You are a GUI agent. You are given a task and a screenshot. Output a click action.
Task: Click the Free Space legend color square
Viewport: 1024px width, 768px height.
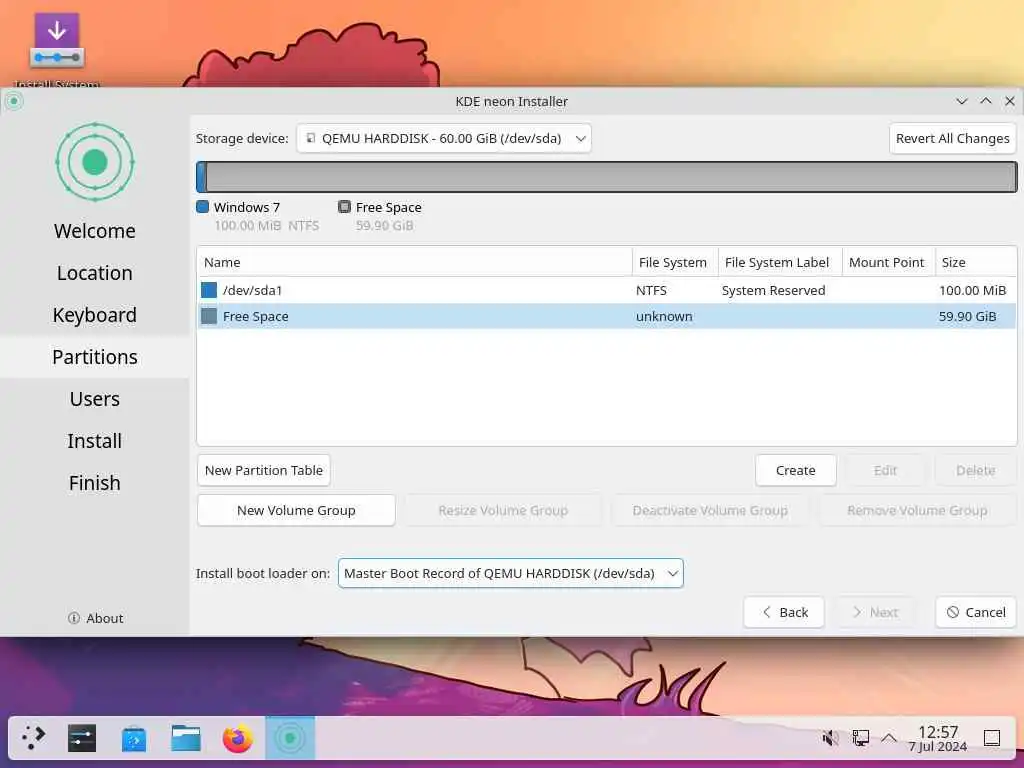[x=344, y=207]
